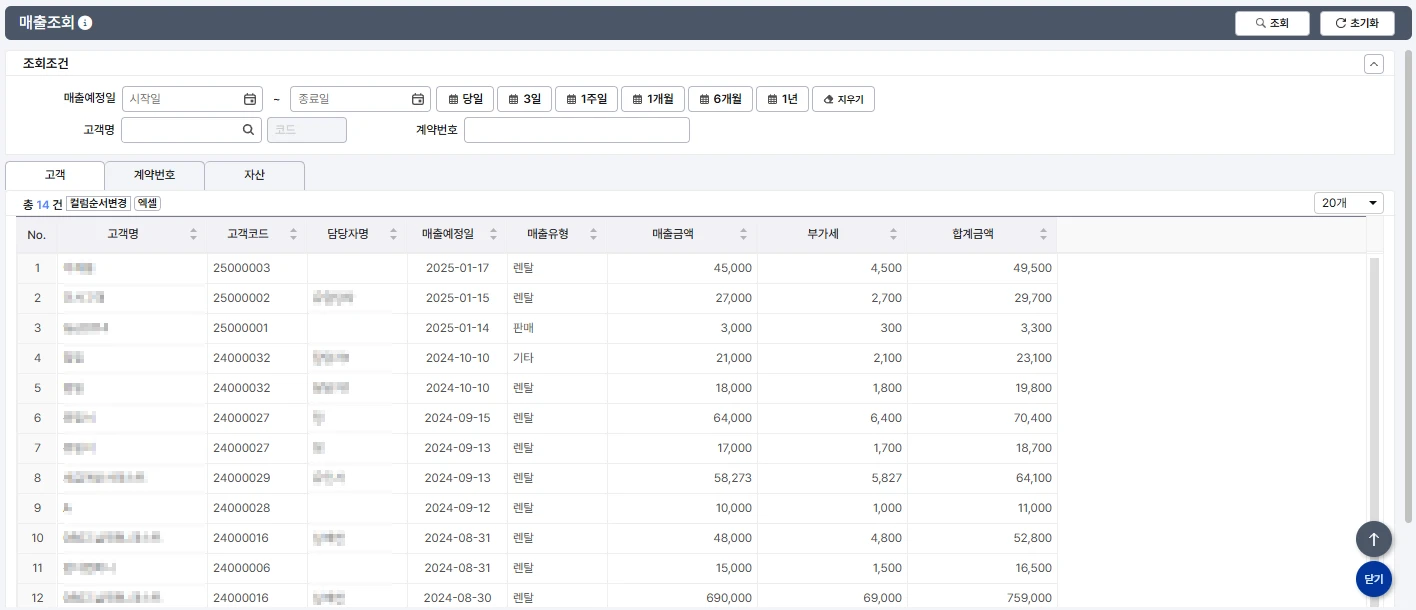
Task: Switch to the 계약번호 tab
Action: click(154, 175)
